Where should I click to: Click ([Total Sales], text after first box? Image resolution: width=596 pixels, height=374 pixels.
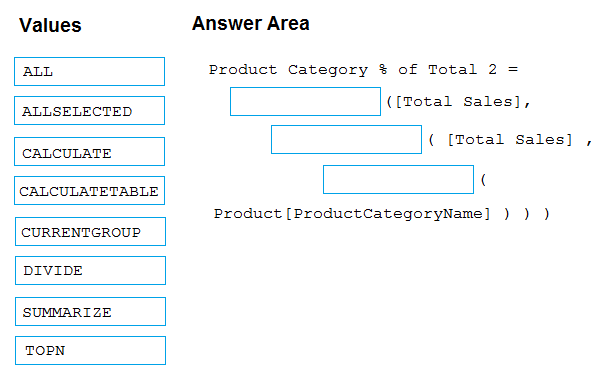click(458, 102)
